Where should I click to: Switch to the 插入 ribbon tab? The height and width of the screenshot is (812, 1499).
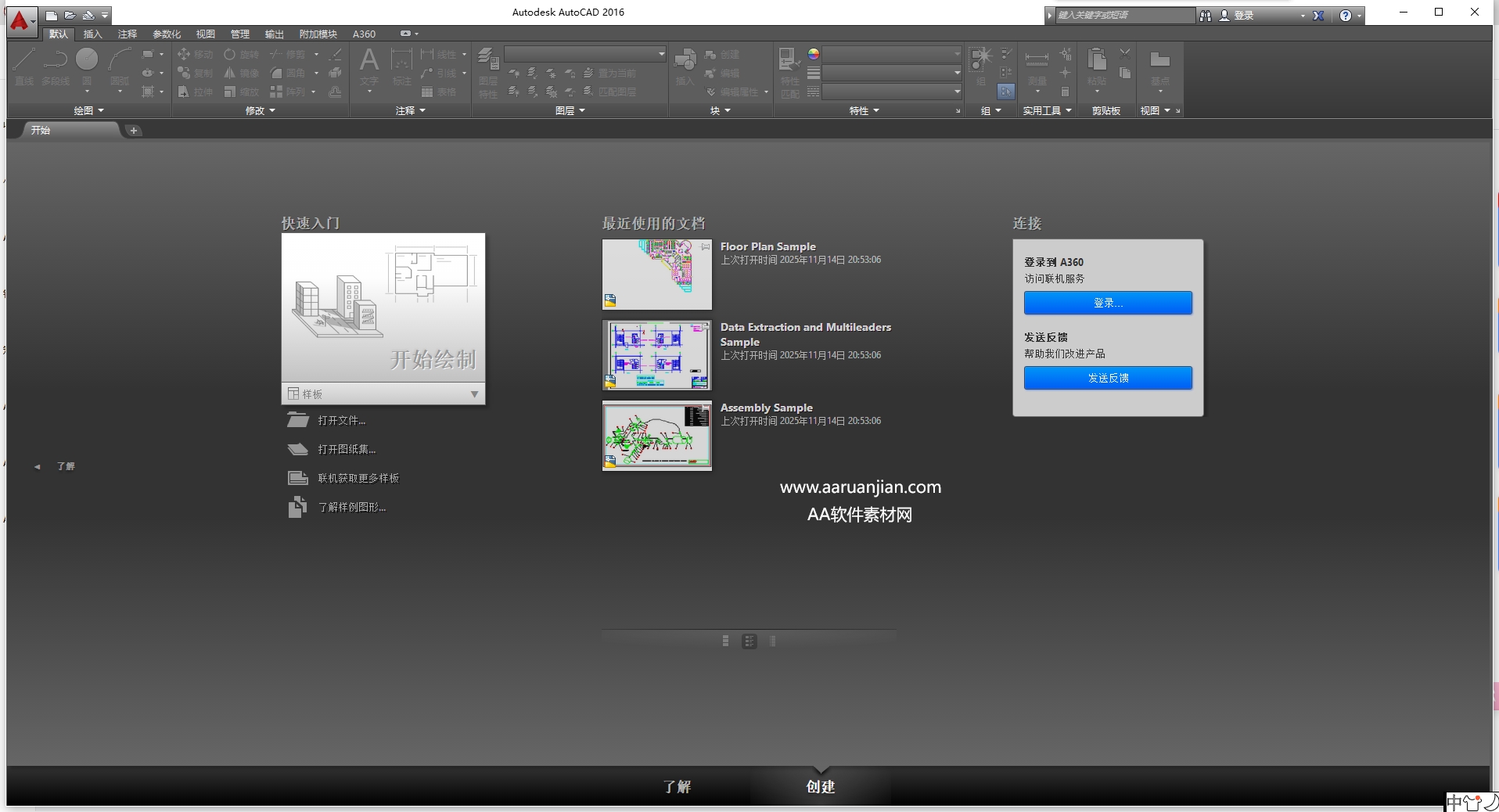pyautogui.click(x=92, y=34)
